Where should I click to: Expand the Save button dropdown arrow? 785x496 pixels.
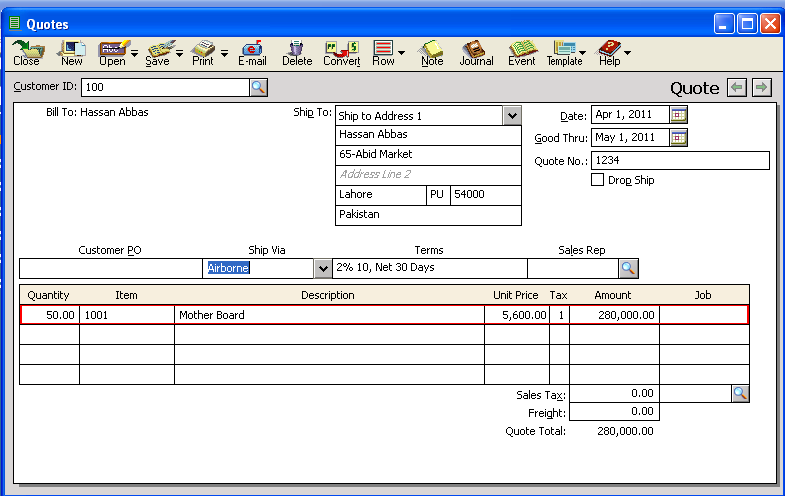click(x=179, y=54)
